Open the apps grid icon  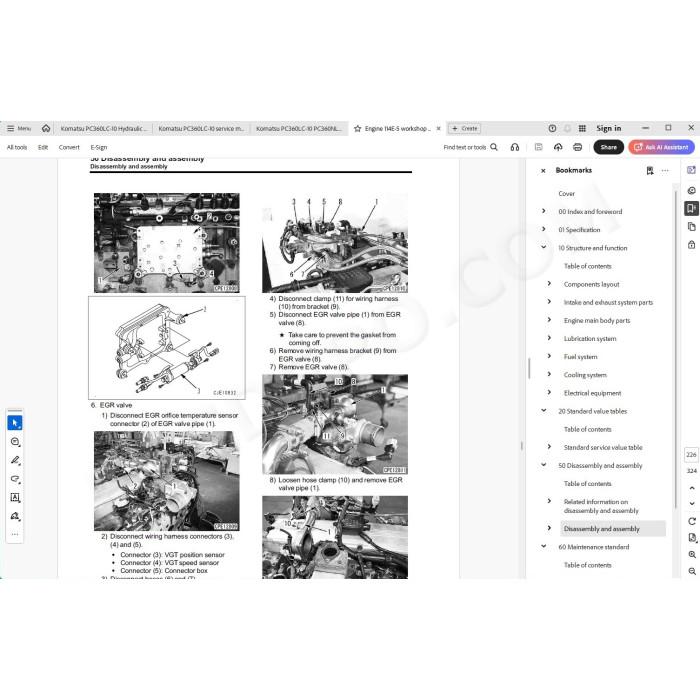[582, 128]
